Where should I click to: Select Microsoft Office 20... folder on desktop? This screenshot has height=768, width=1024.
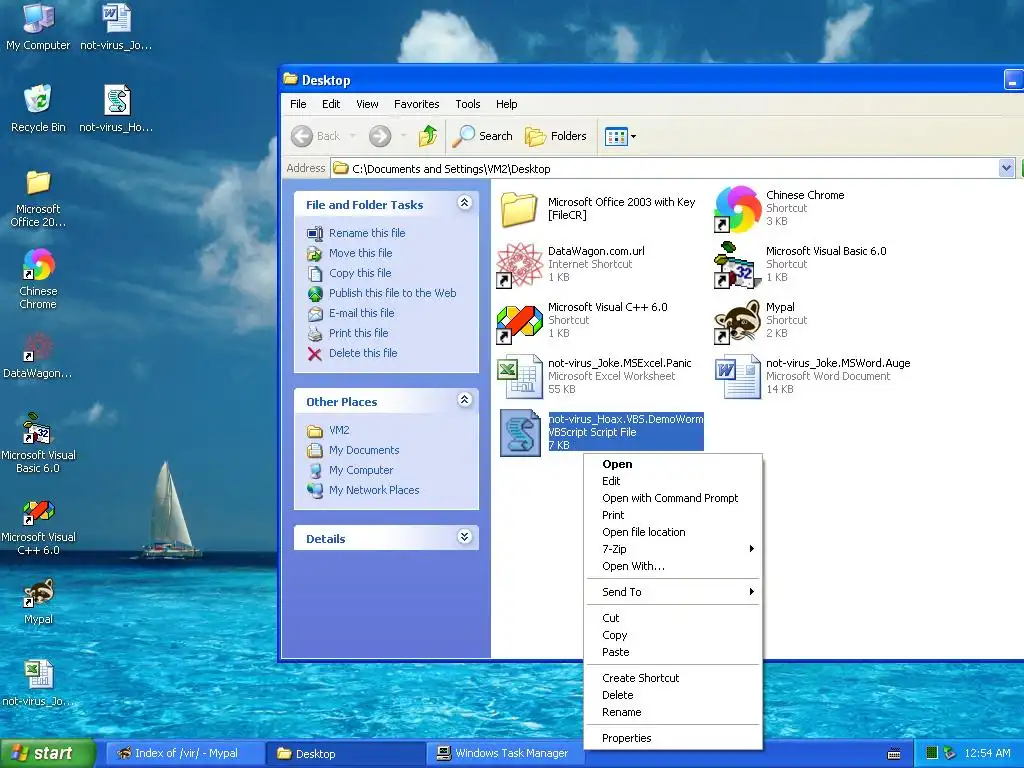click(38, 197)
